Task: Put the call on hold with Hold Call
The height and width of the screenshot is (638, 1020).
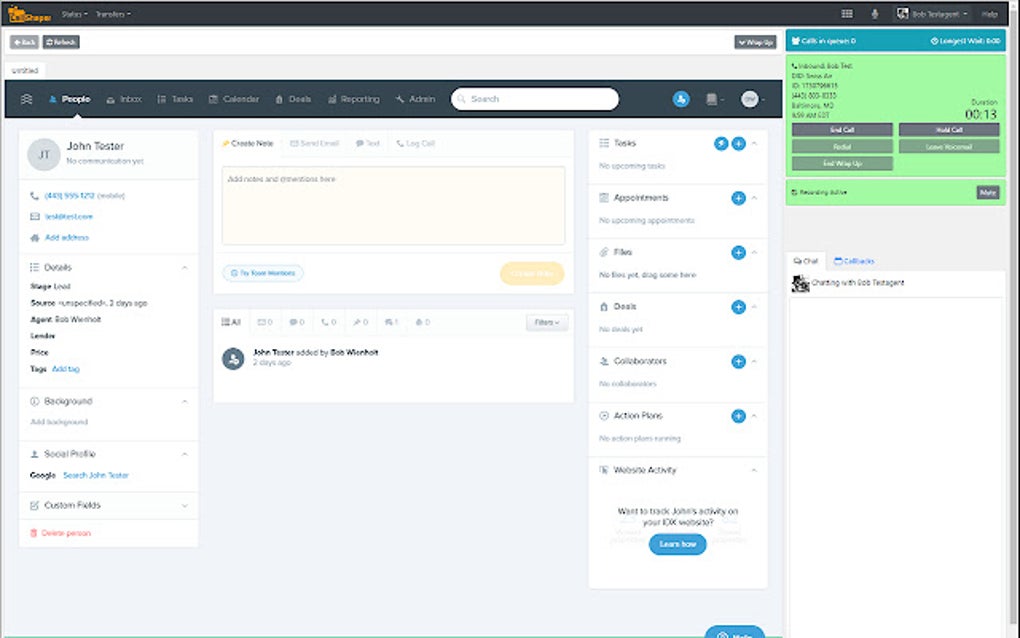Action: coord(947,130)
